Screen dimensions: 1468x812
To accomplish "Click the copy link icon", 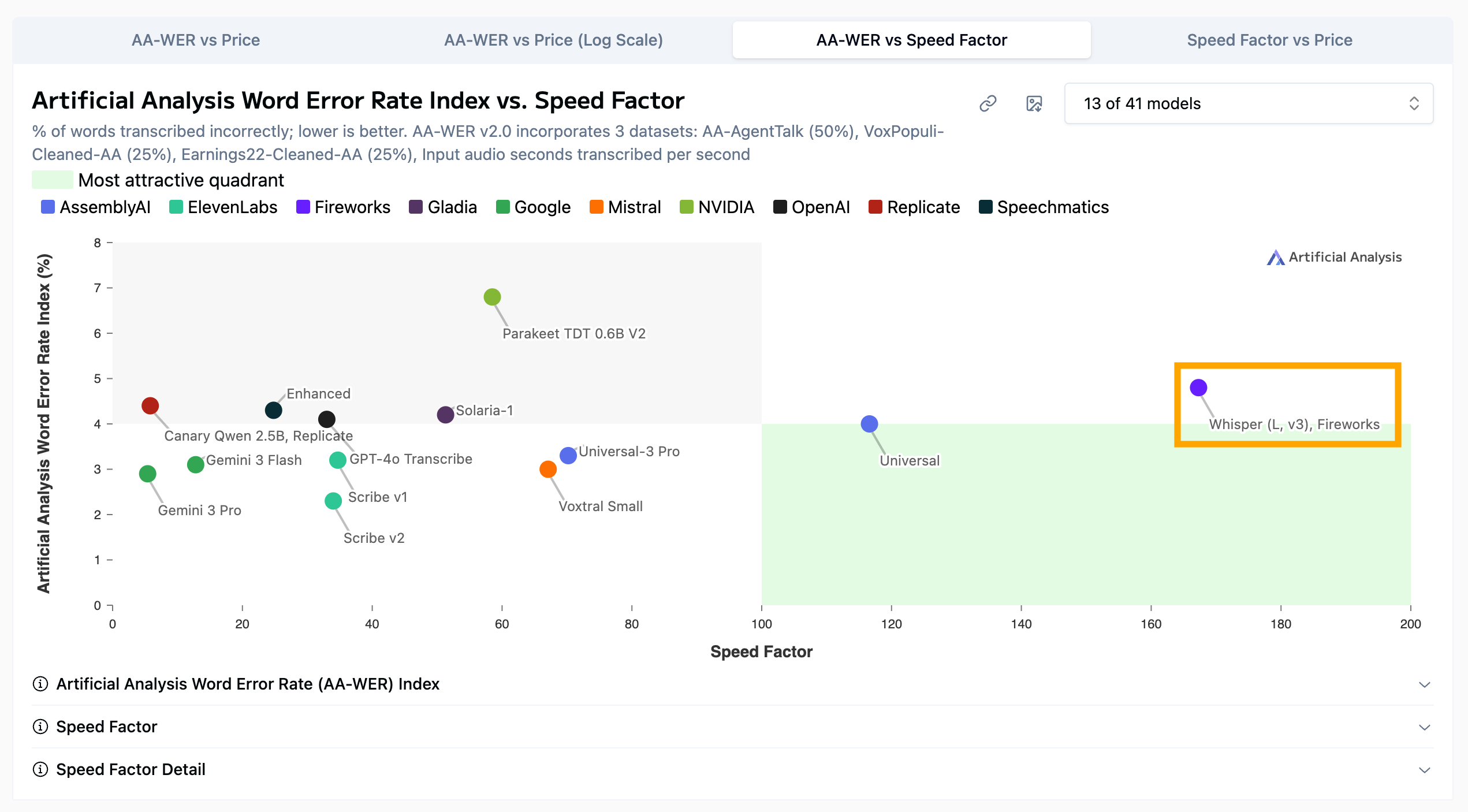I will click(988, 103).
